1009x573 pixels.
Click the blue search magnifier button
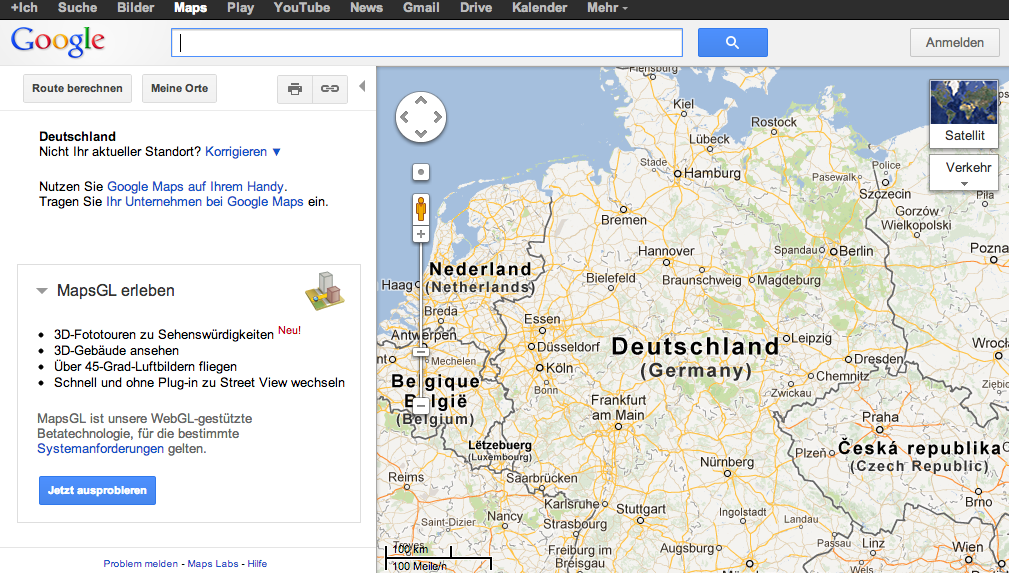pos(732,43)
